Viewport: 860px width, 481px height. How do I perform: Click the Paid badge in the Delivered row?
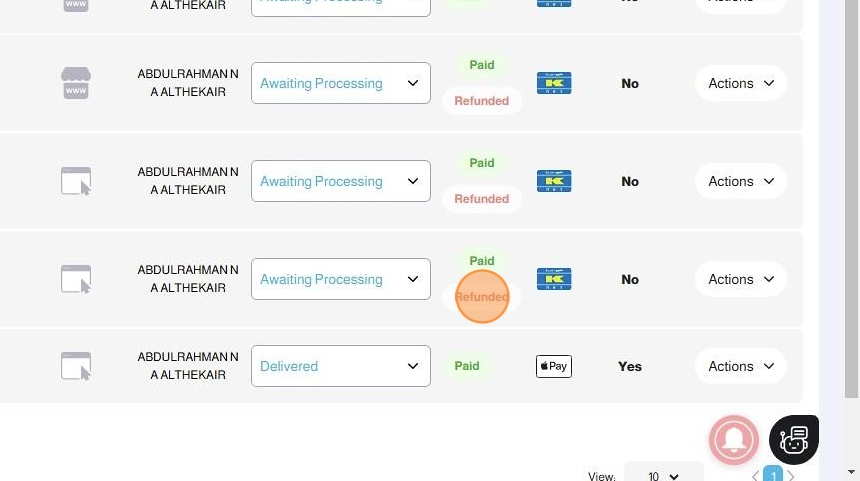(467, 366)
